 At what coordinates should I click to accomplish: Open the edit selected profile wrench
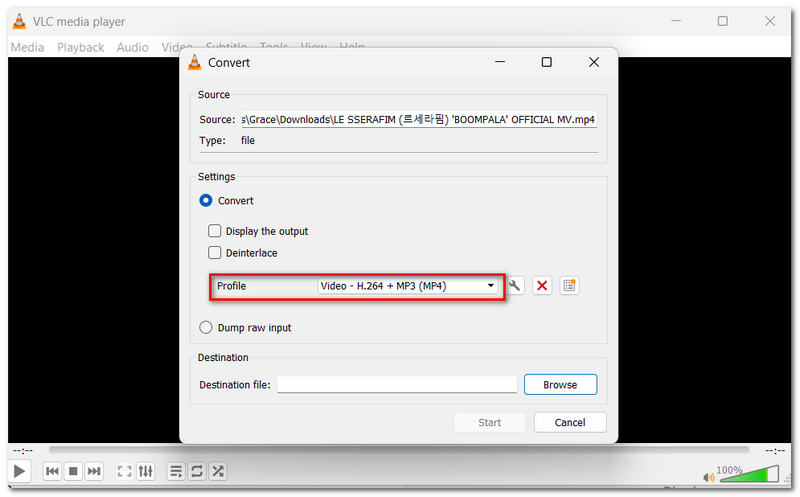click(515, 286)
